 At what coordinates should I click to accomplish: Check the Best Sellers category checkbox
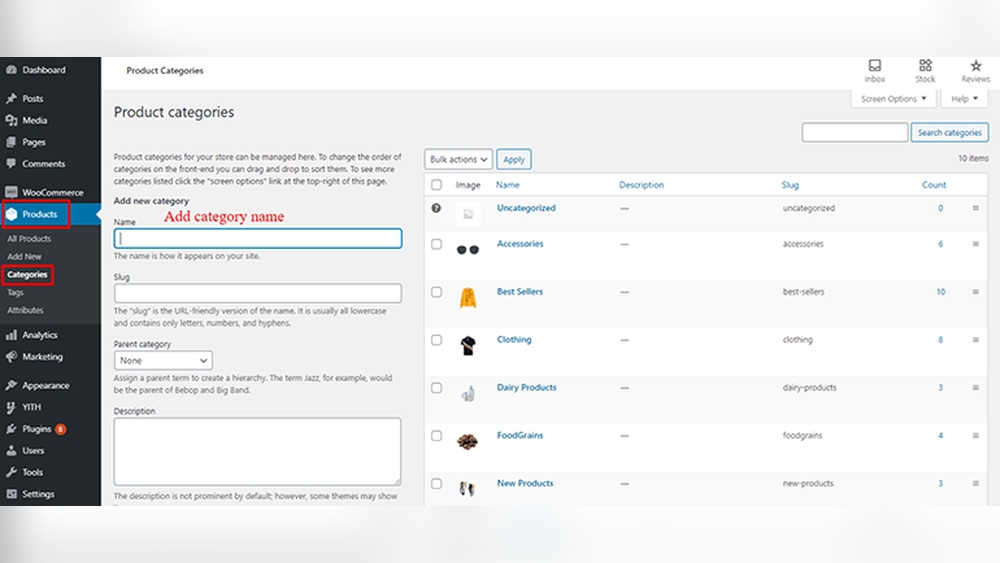436,292
